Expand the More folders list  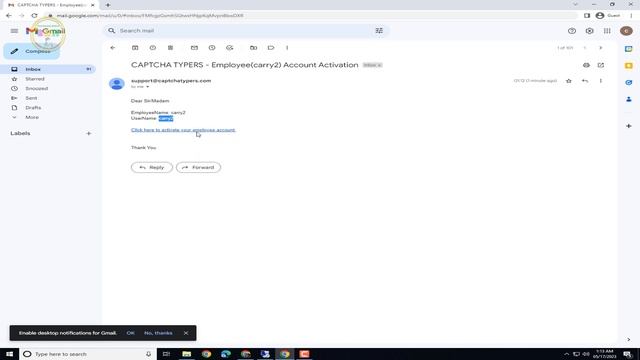coord(32,118)
